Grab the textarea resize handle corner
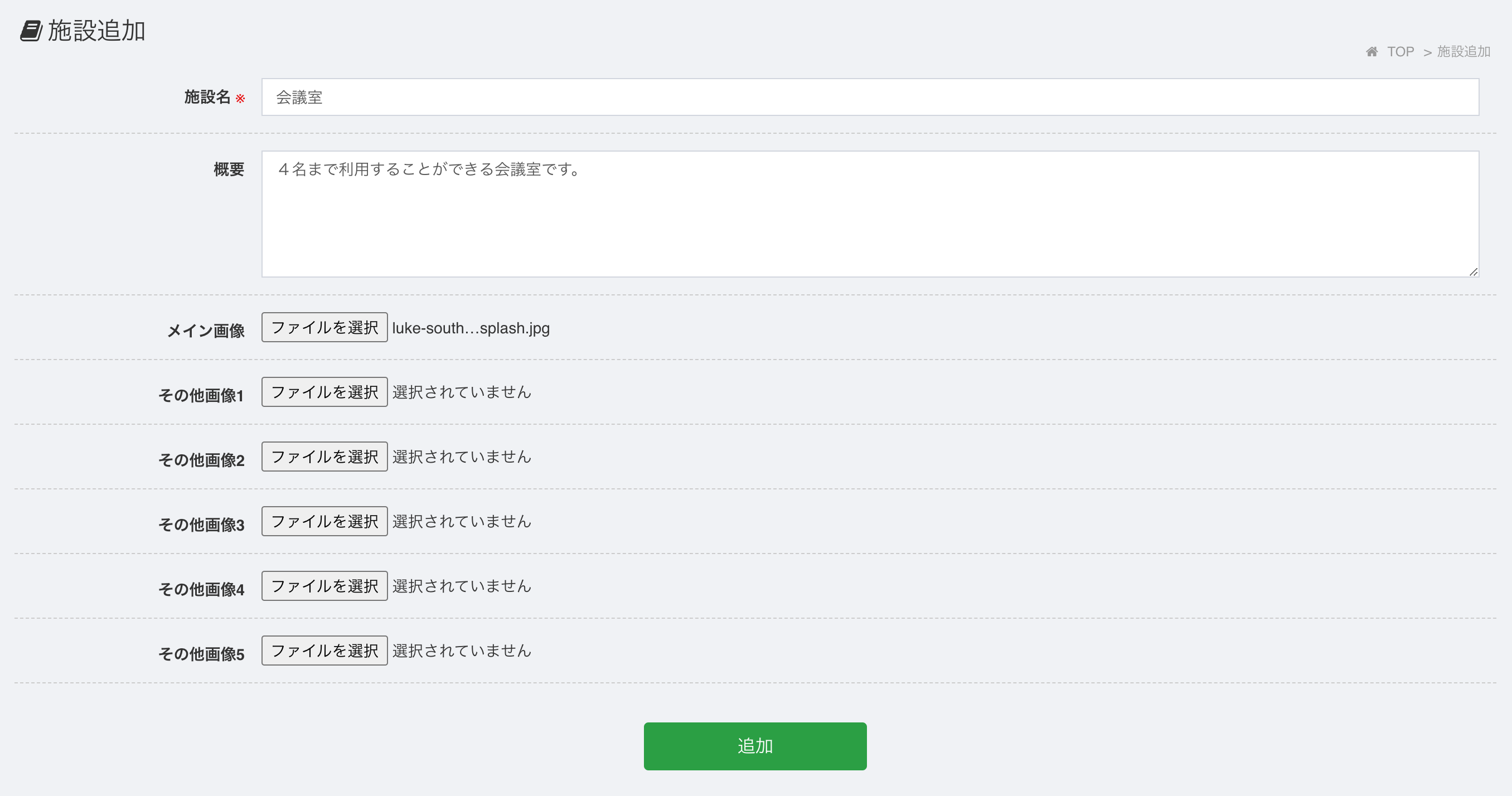Image resolution: width=1512 pixels, height=796 pixels. pos(1474,272)
